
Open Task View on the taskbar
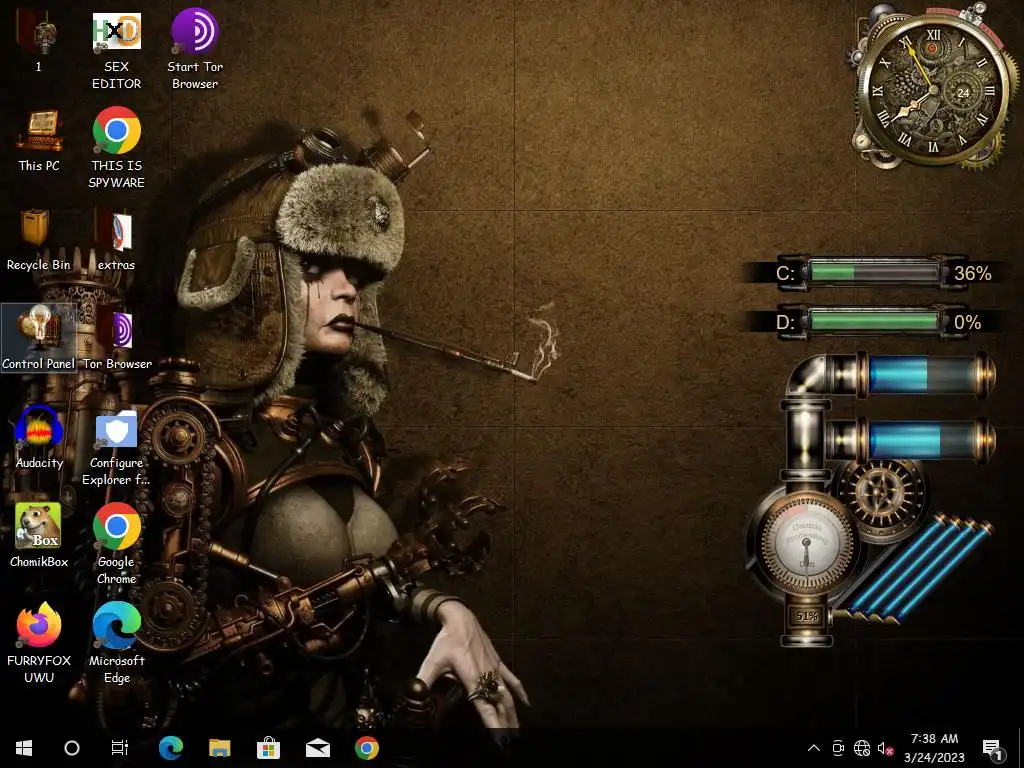pos(120,748)
